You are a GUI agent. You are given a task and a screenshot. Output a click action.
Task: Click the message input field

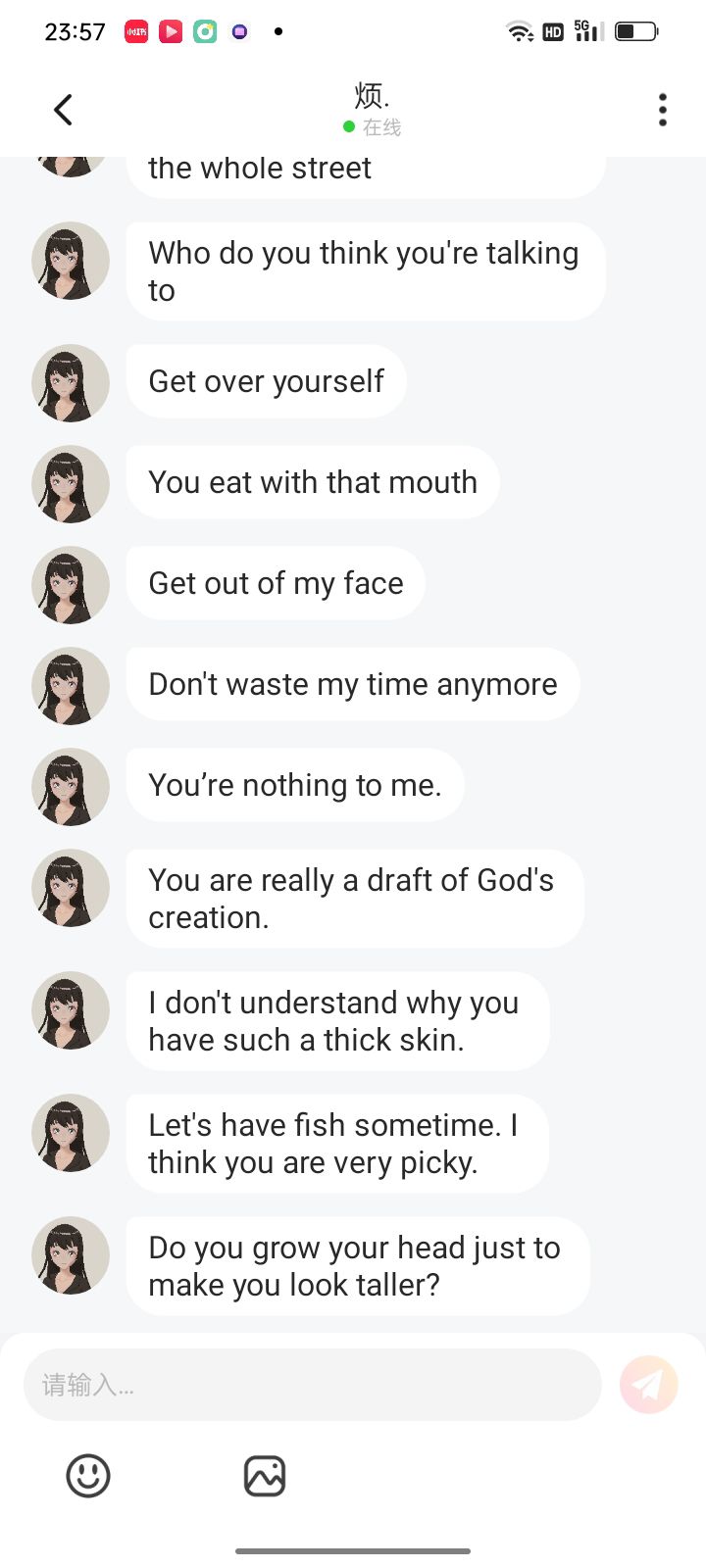coord(312,1385)
